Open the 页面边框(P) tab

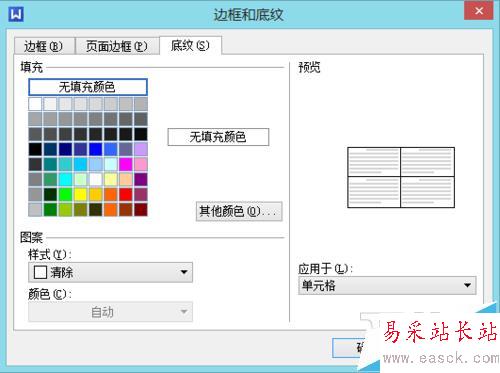[x=117, y=46]
